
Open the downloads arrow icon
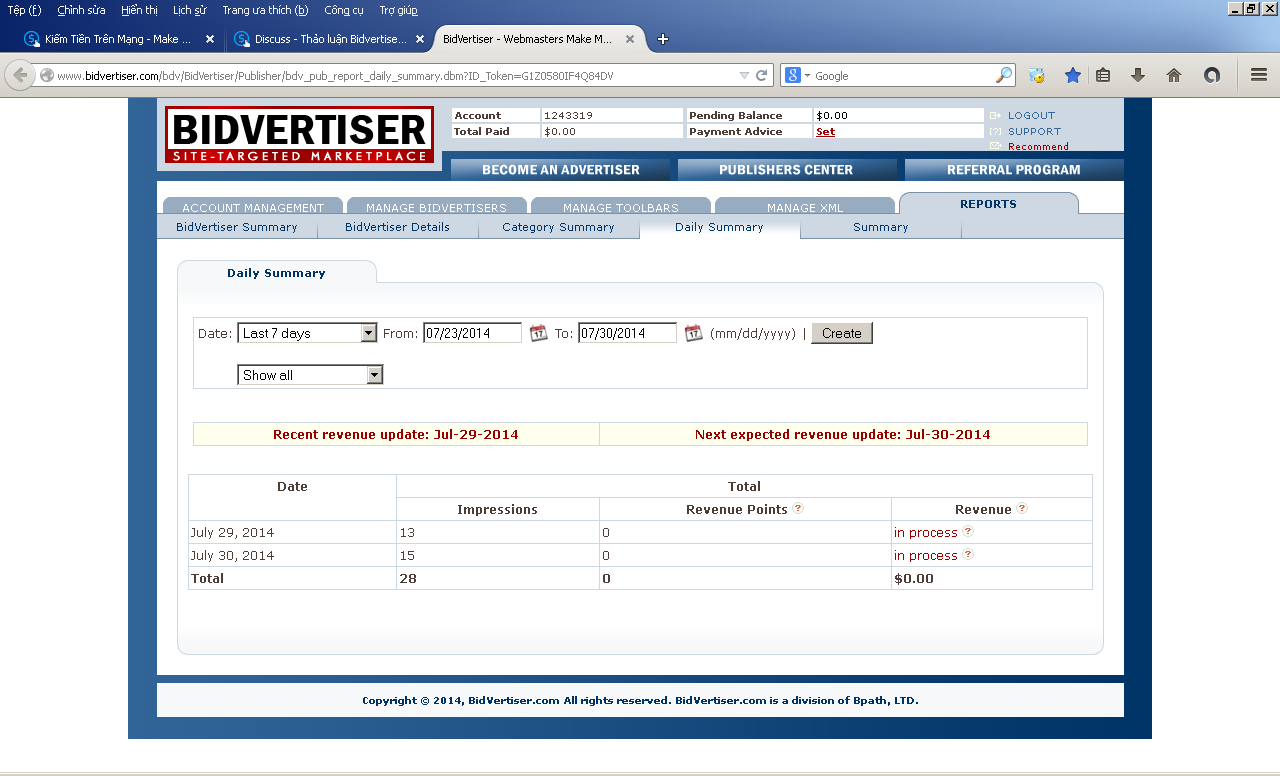tap(1138, 75)
